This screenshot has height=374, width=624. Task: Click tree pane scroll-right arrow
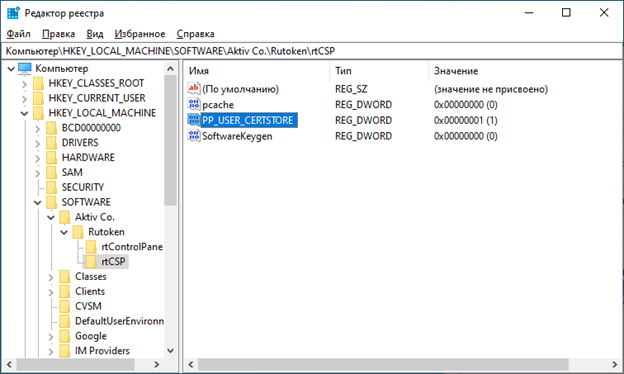[x=157, y=364]
